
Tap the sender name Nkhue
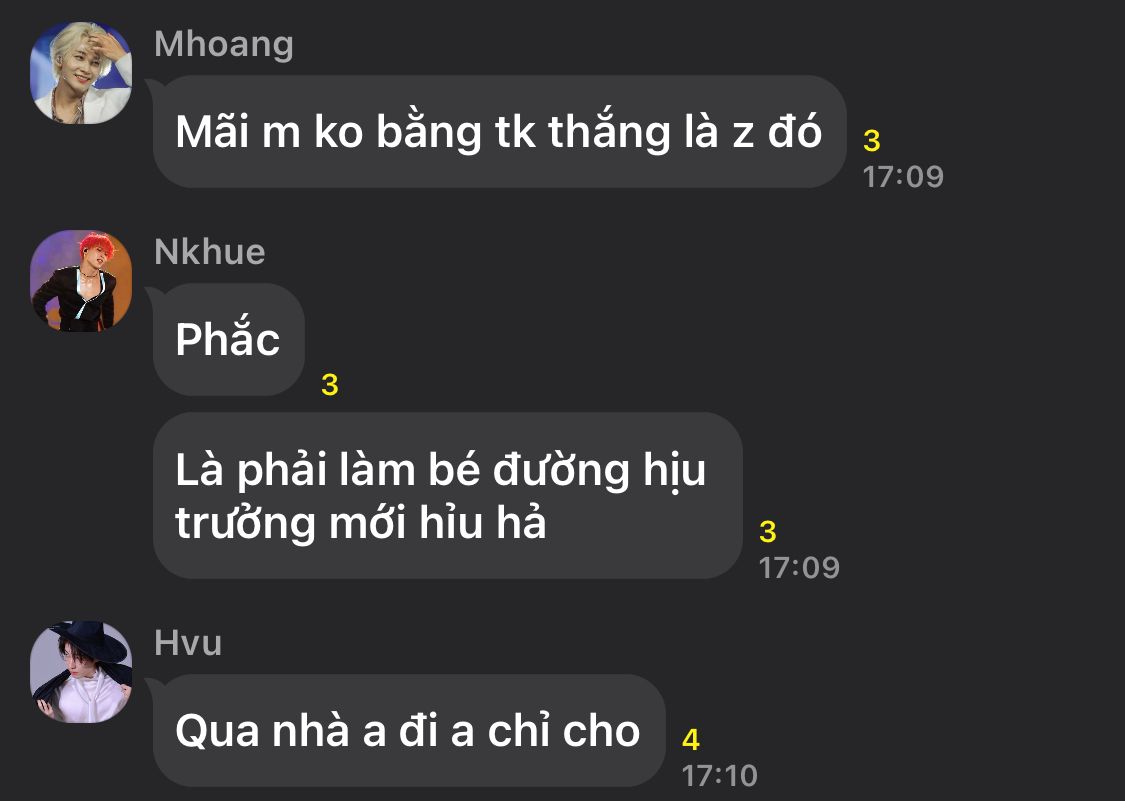(x=210, y=252)
